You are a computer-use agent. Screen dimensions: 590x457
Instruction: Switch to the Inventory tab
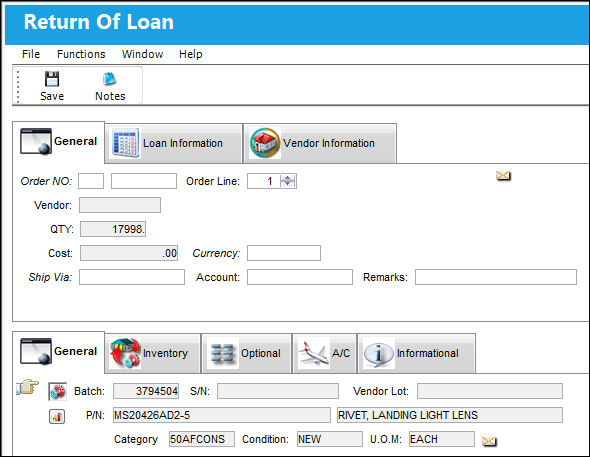pos(152,353)
